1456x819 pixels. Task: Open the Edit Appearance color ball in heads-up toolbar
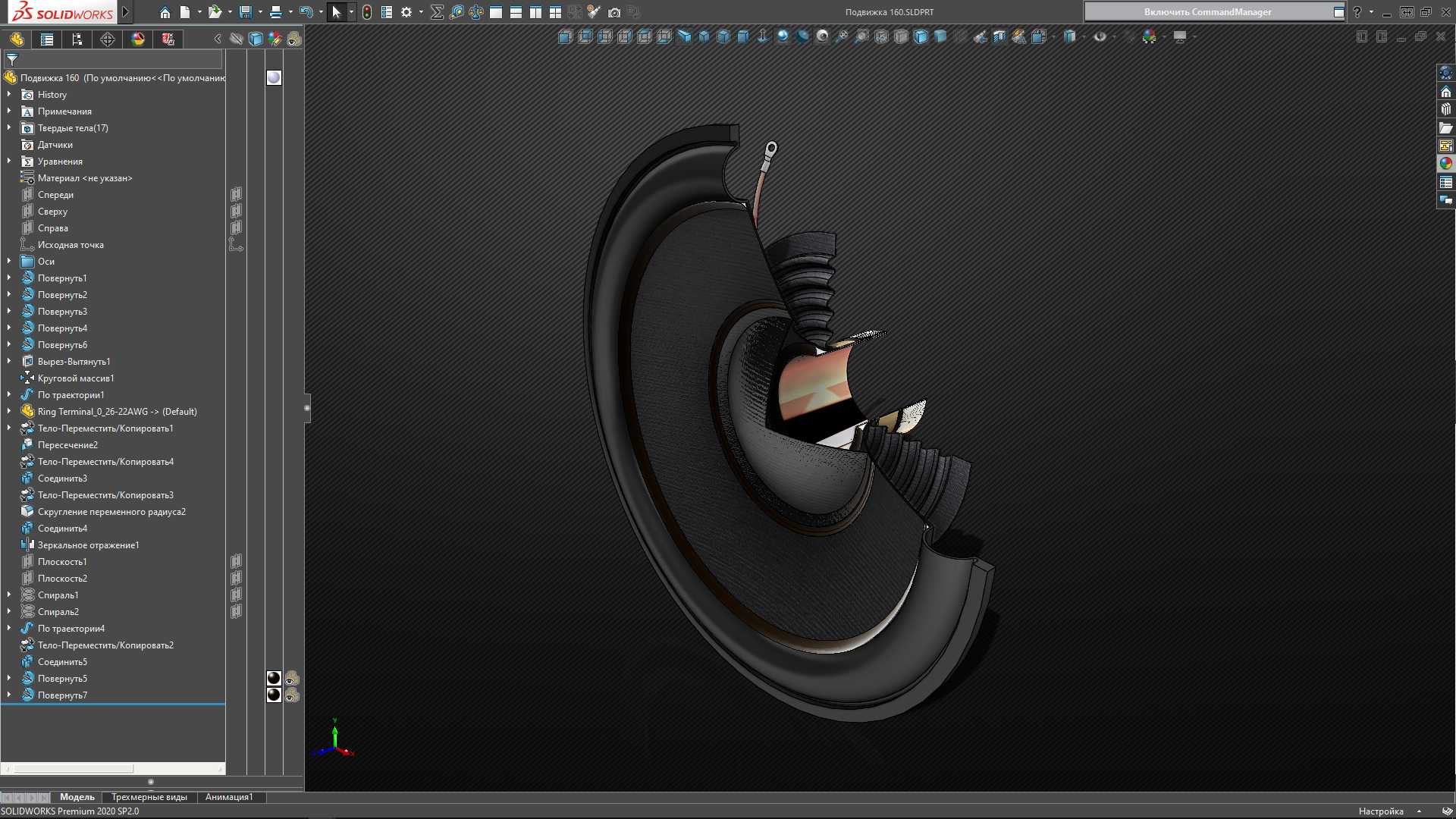[x=1150, y=36]
